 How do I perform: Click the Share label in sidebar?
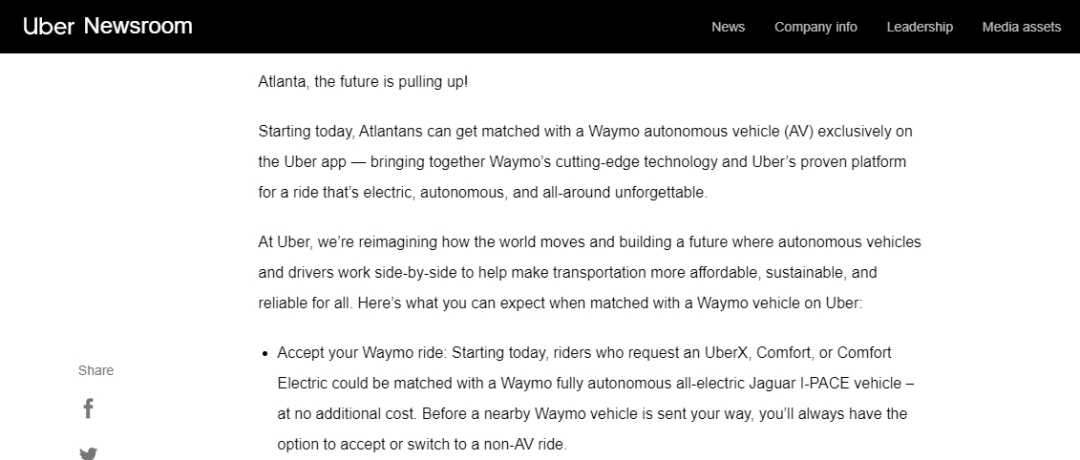[x=96, y=370]
